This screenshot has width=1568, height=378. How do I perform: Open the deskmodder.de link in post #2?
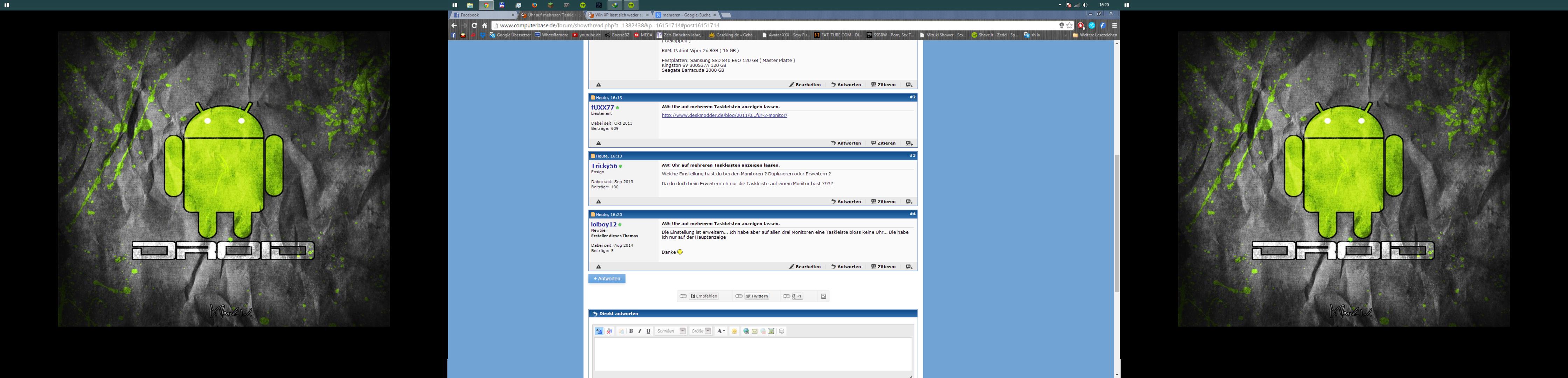724,115
